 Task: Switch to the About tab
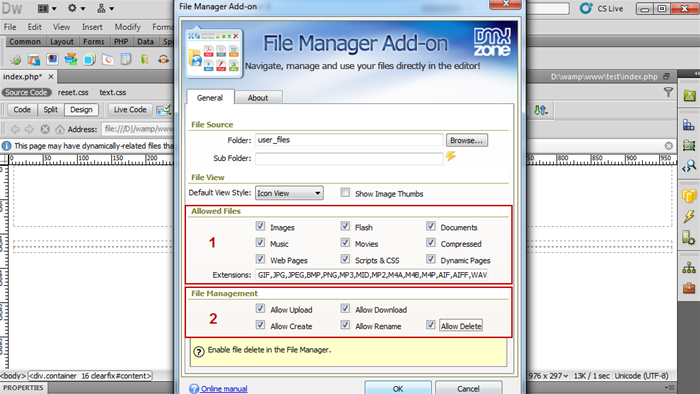258,98
